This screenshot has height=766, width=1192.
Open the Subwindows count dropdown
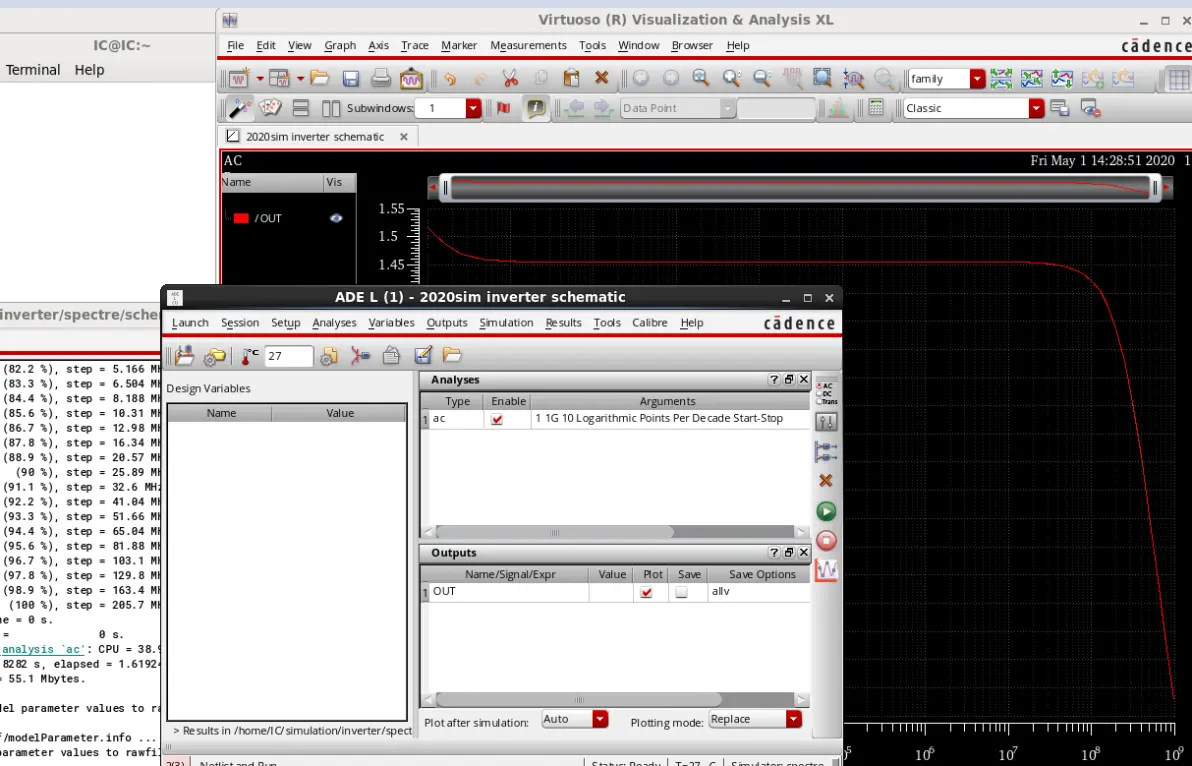click(x=474, y=108)
